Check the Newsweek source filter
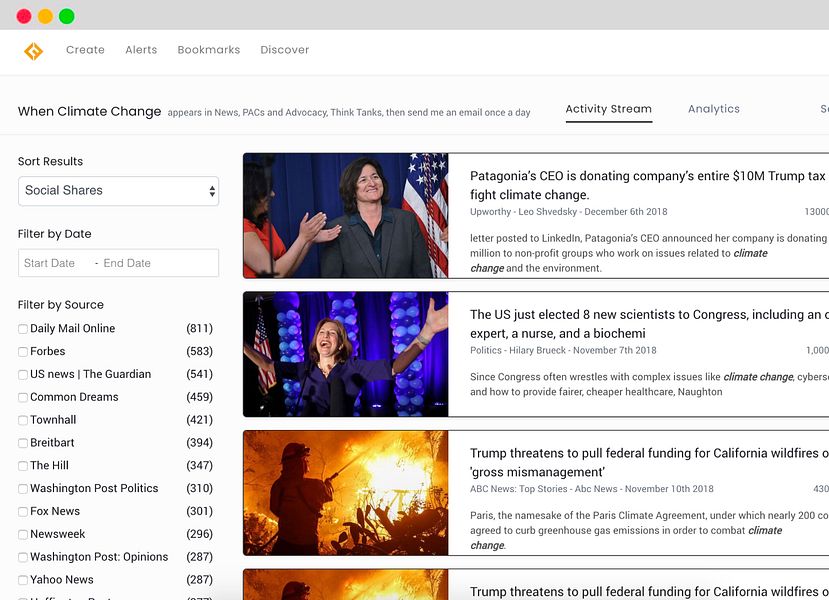This screenshot has width=829, height=600. point(23,534)
